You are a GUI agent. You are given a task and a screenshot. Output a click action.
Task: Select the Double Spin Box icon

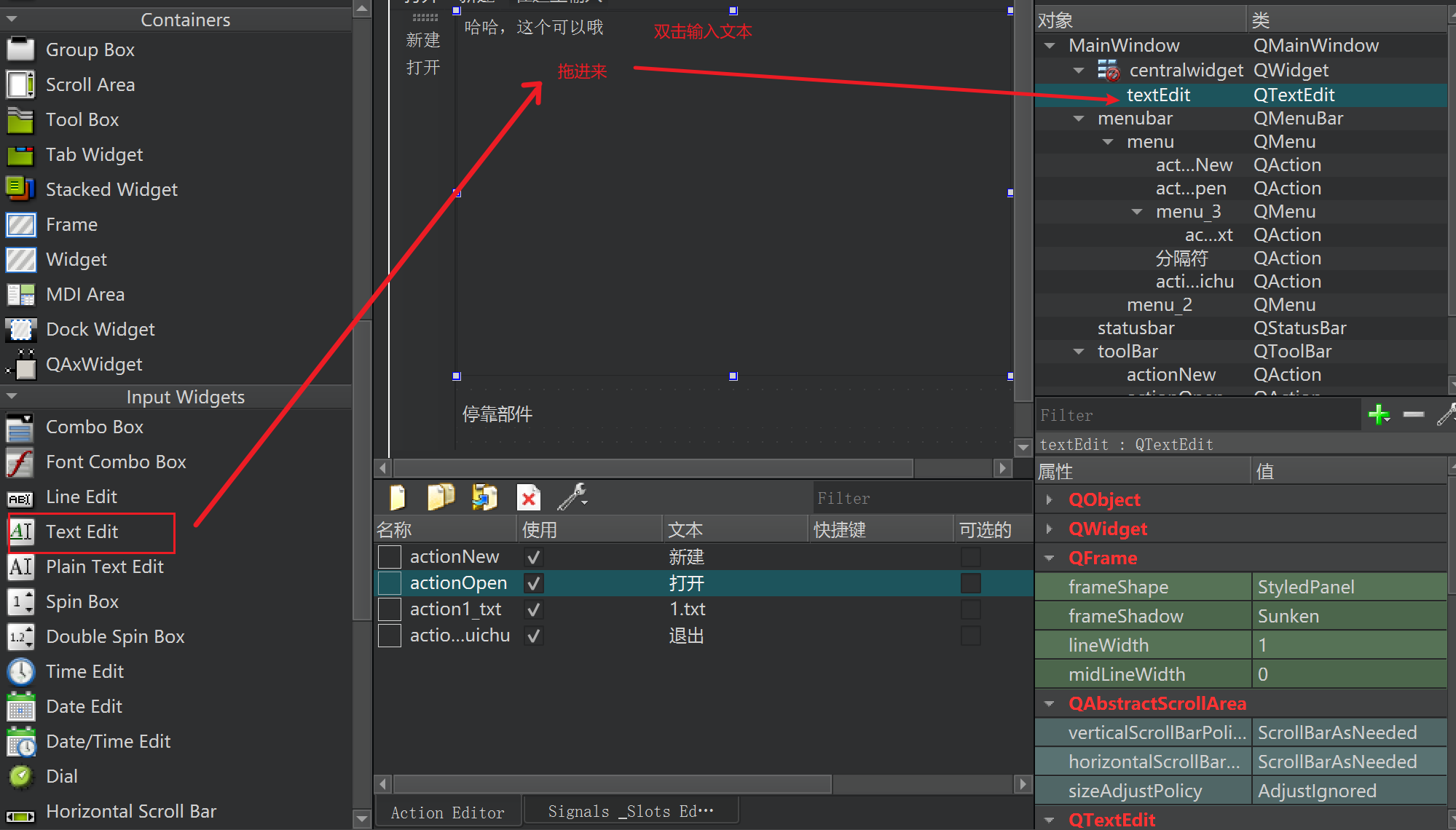pos(20,636)
